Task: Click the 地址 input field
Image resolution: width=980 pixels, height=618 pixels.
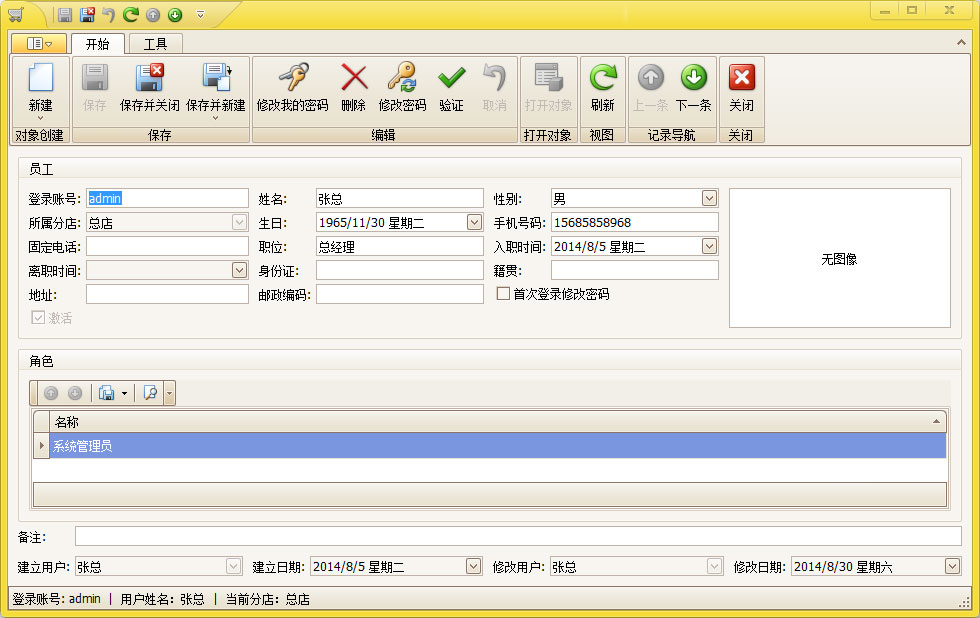Action: tap(167, 294)
